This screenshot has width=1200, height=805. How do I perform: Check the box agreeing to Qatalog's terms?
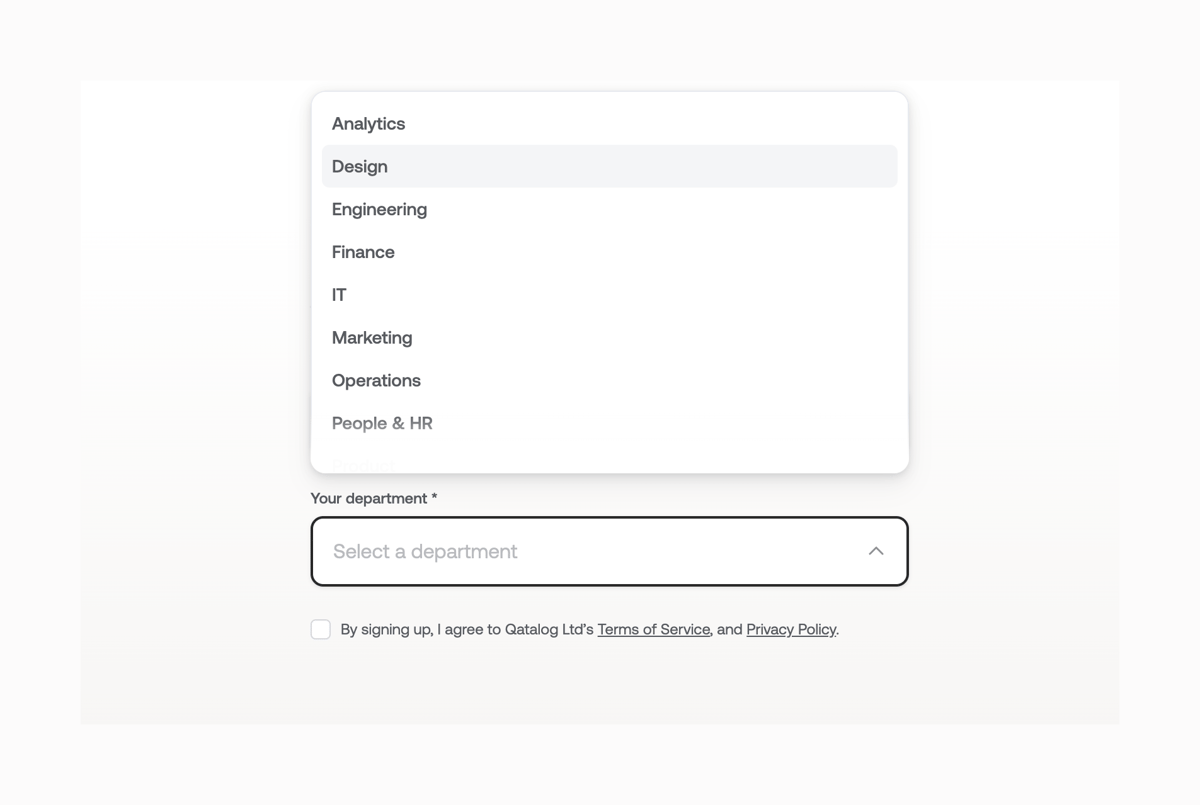coord(320,629)
